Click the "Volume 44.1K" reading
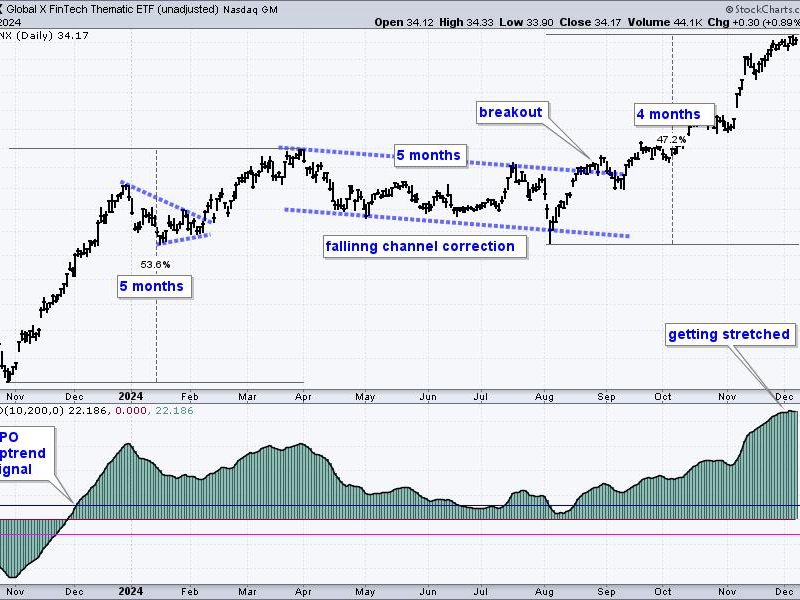800x600 pixels. click(664, 22)
